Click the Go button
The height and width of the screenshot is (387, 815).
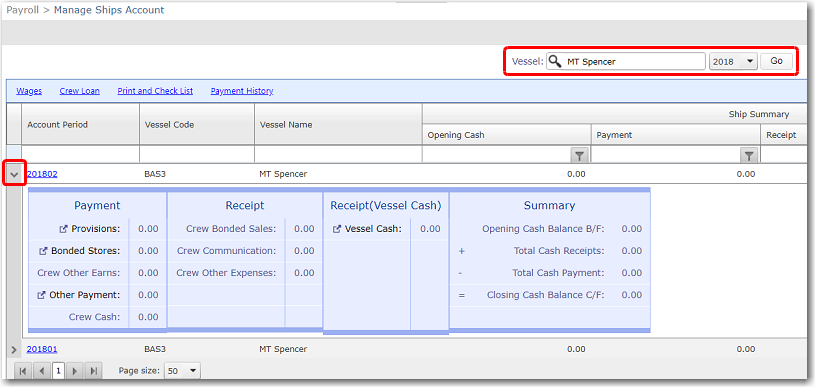pyautogui.click(x=777, y=61)
